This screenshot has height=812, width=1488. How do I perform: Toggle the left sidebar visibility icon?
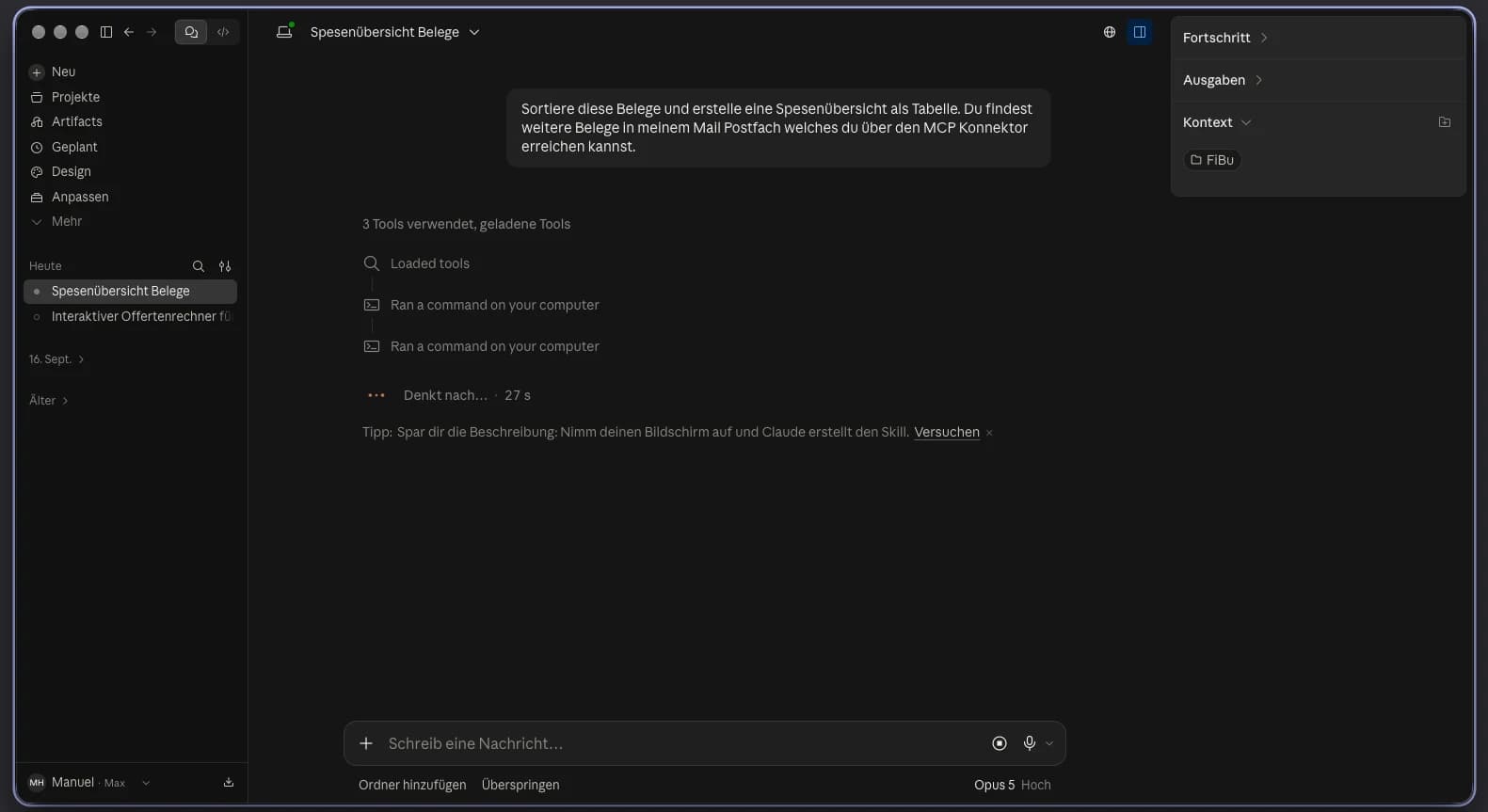106,32
